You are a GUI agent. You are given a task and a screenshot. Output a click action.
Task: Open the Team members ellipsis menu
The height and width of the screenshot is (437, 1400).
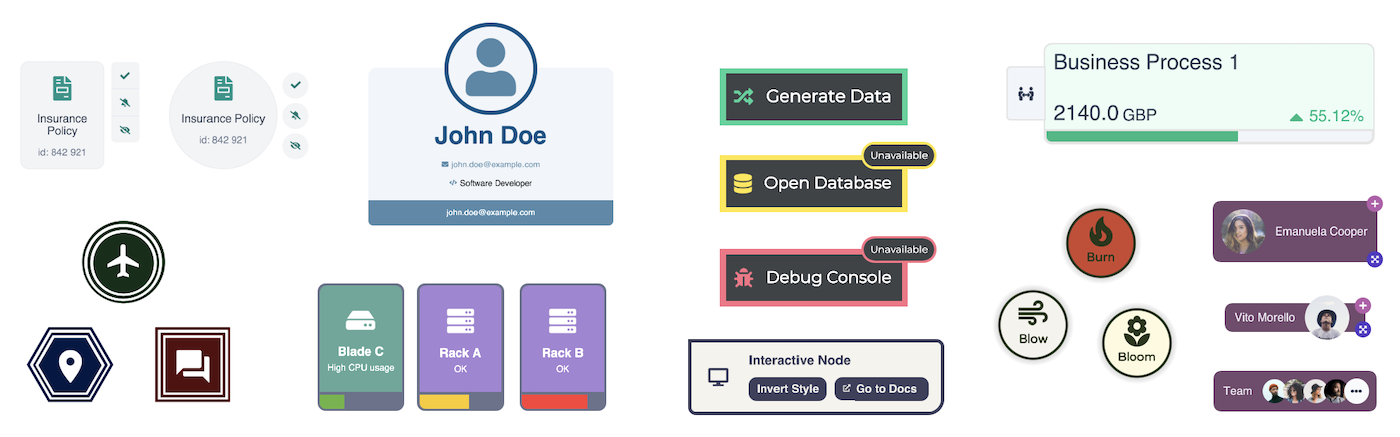1356,391
